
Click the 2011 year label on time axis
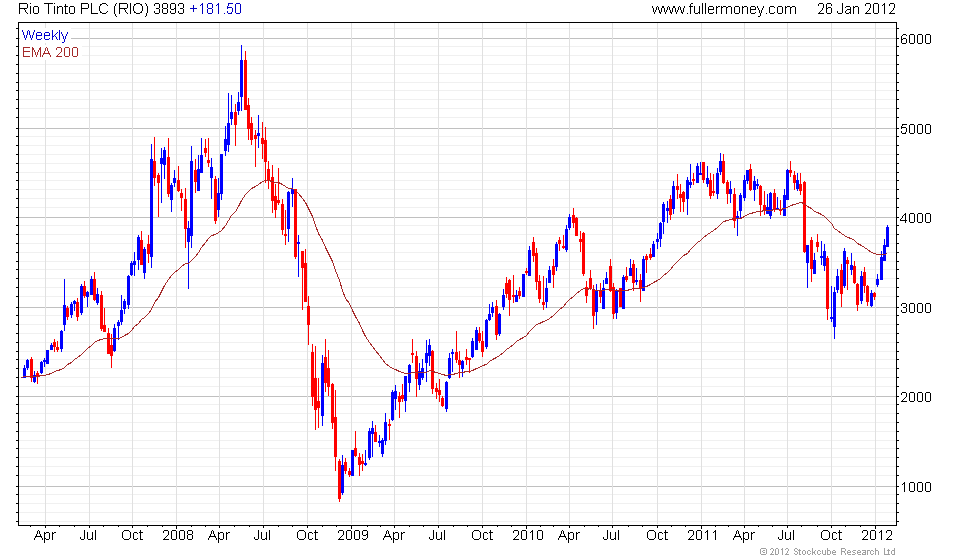[702, 536]
